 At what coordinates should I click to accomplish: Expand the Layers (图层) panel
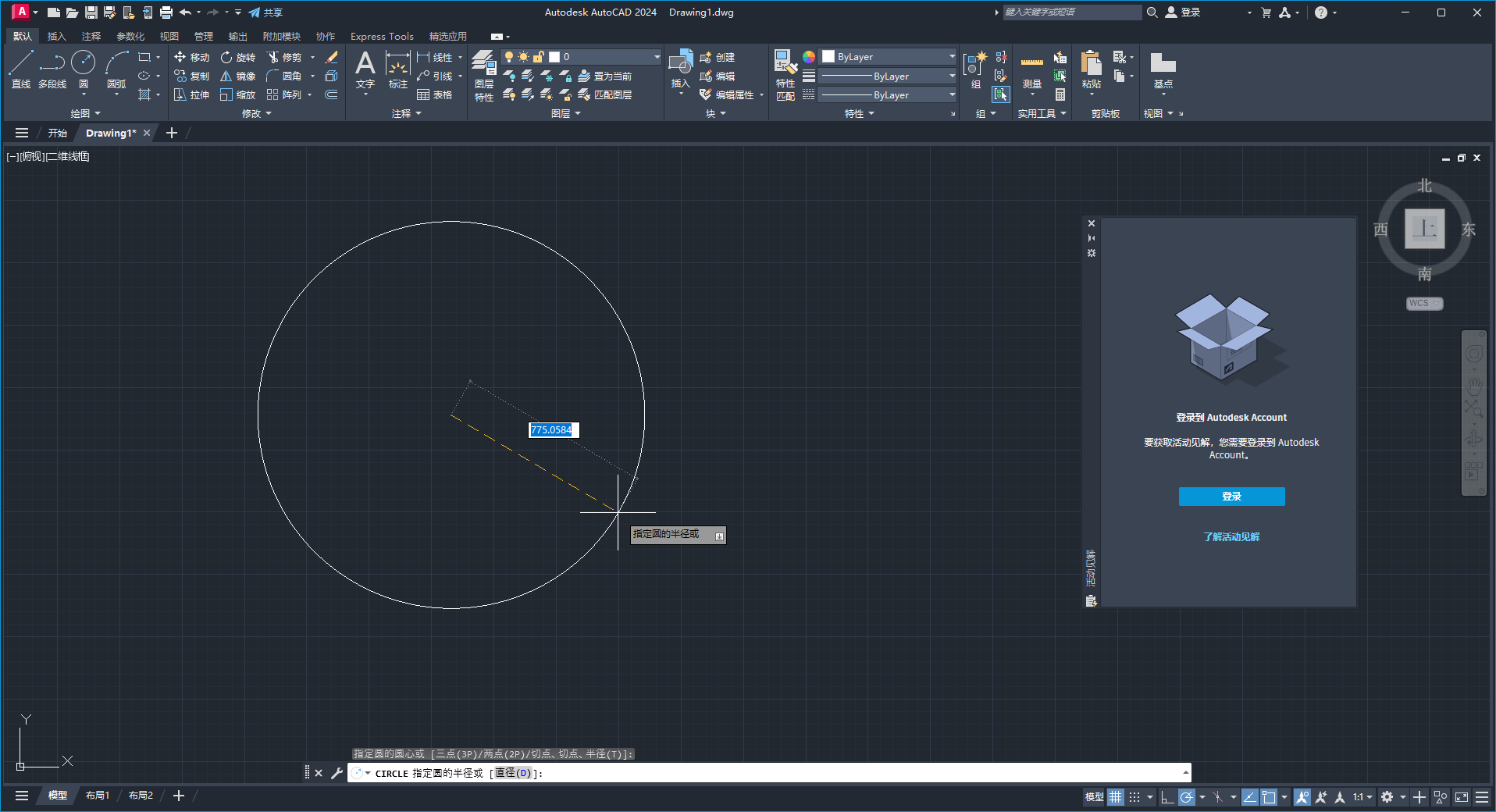point(565,114)
